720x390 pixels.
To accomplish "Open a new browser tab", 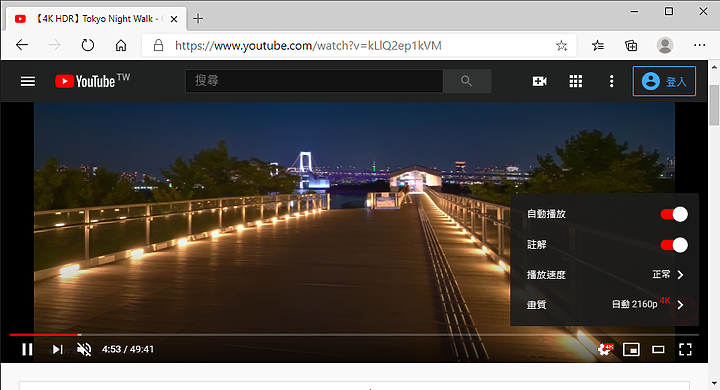I will point(198,19).
